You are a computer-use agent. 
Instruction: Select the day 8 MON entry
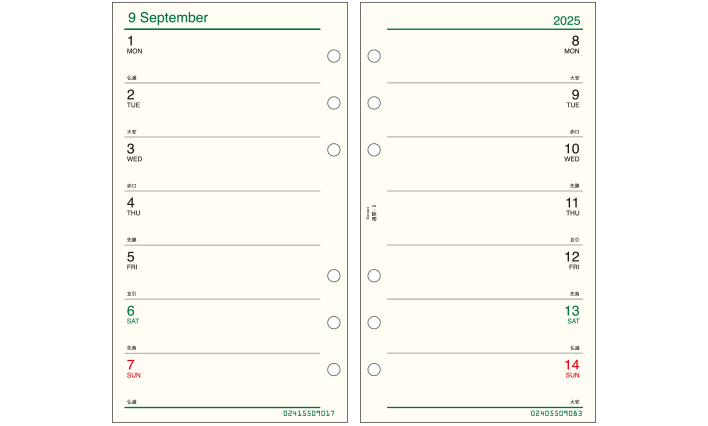click(x=572, y=45)
